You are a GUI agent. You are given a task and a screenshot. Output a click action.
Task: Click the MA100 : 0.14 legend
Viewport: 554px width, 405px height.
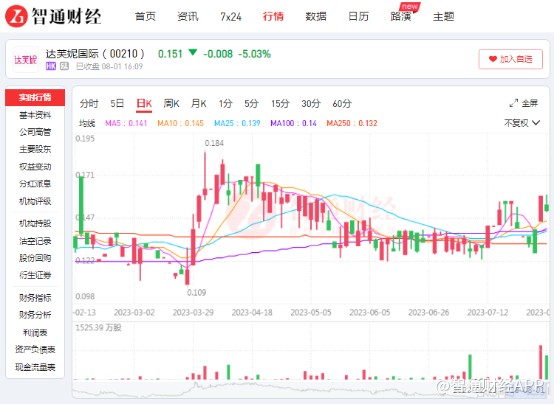coord(293,123)
